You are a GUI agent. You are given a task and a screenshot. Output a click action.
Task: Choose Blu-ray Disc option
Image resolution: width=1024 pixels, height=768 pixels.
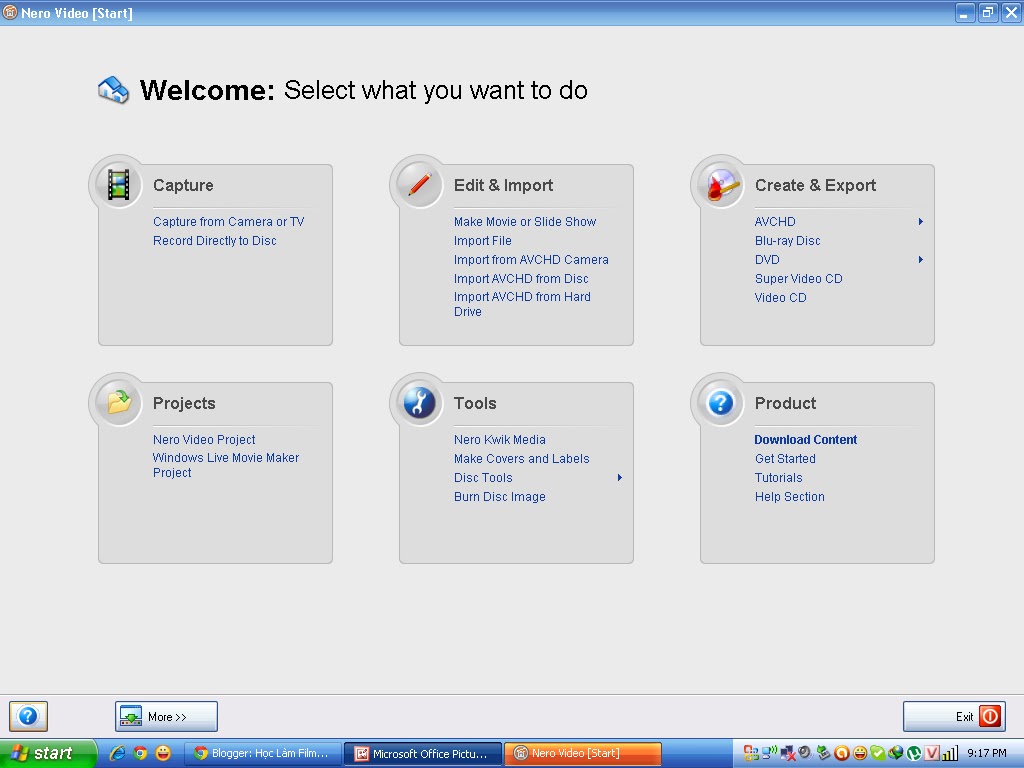788,240
